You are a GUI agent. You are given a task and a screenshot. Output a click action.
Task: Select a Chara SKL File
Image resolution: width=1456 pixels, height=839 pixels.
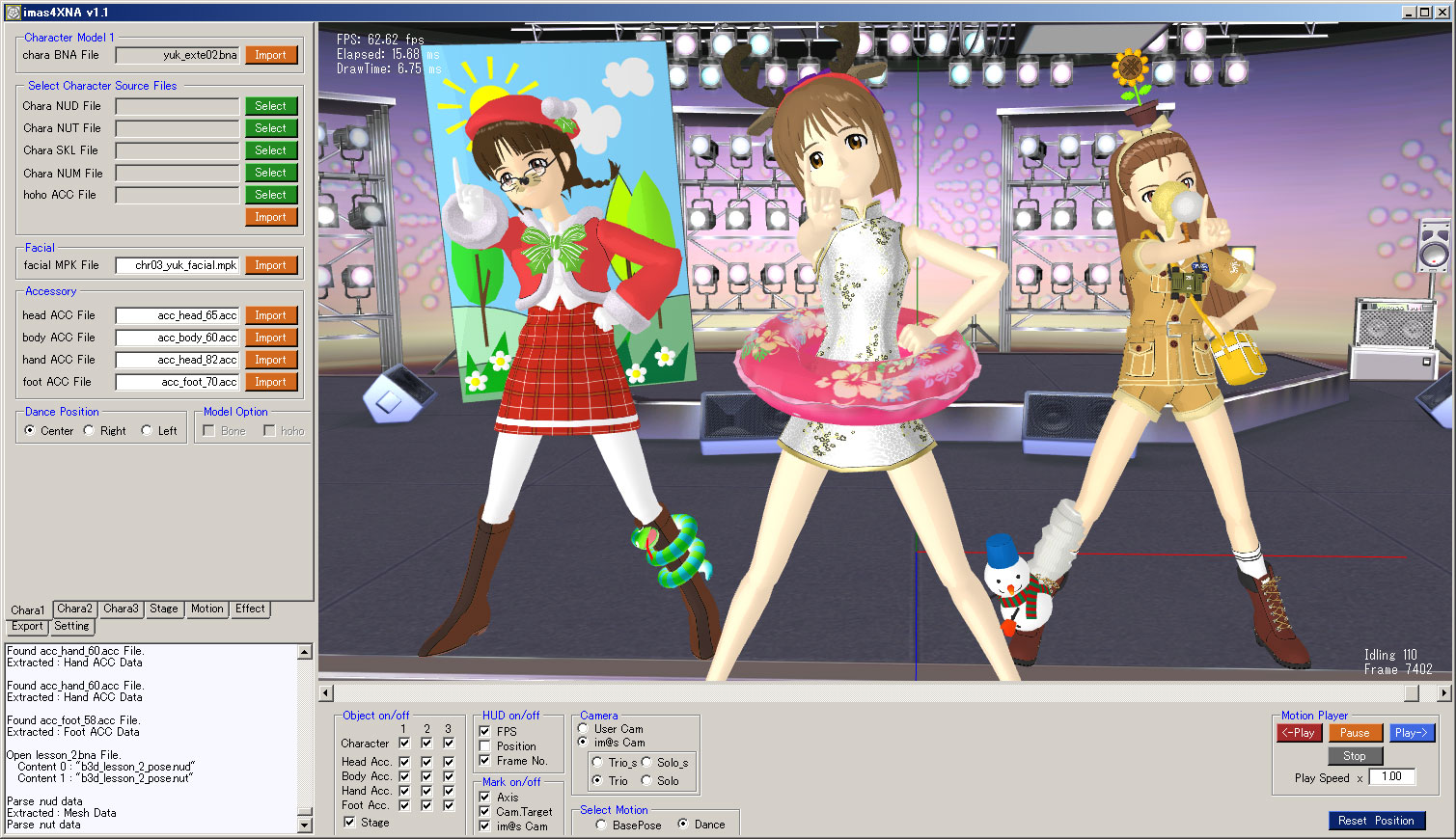[271, 150]
